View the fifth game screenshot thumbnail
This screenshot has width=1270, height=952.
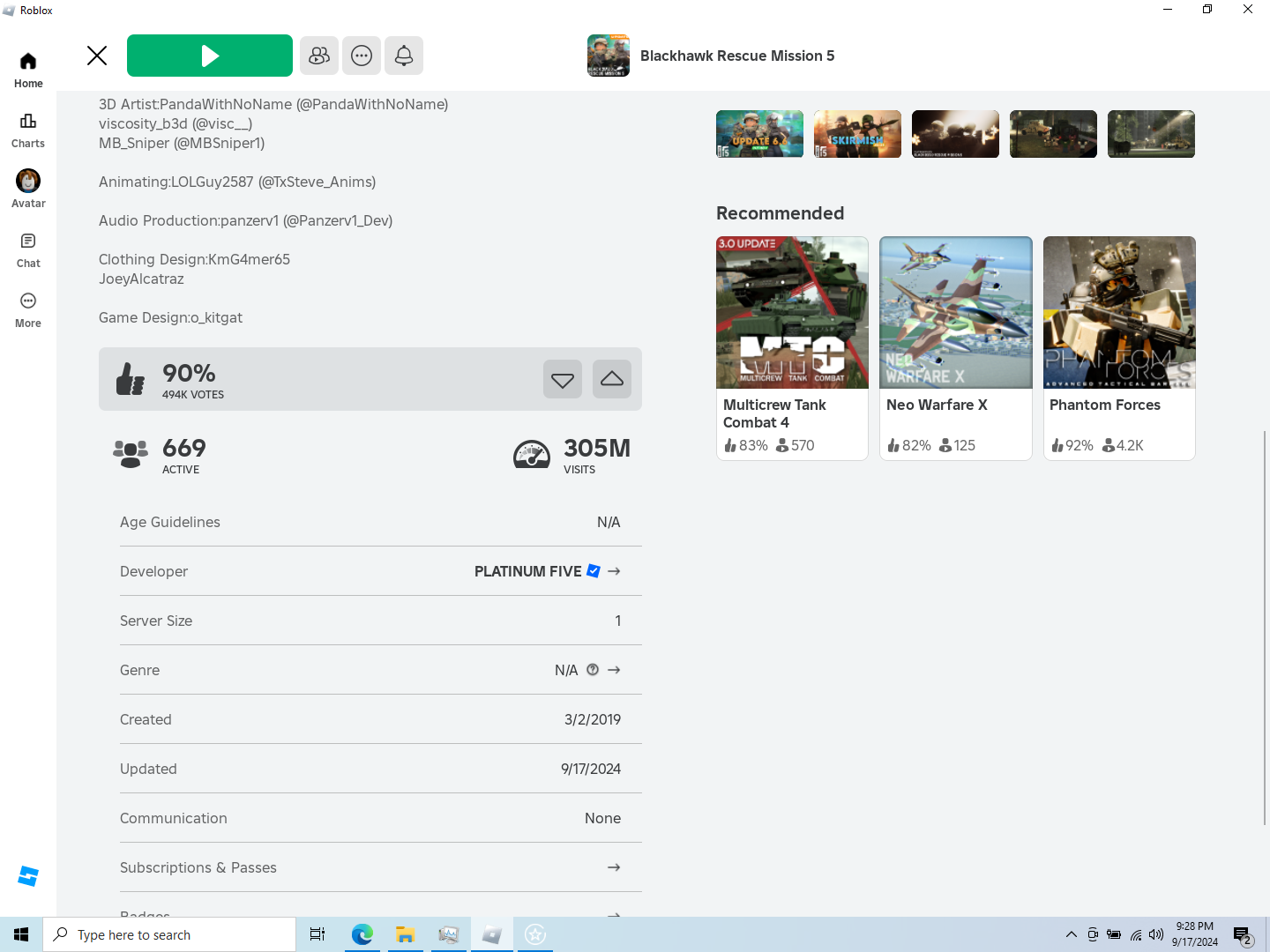pos(1151,134)
